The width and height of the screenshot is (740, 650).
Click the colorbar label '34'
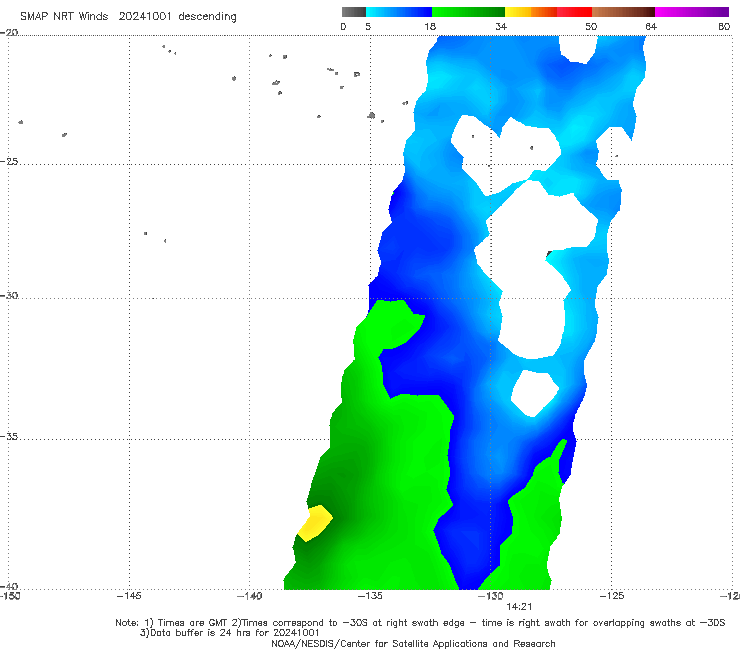pos(501,26)
